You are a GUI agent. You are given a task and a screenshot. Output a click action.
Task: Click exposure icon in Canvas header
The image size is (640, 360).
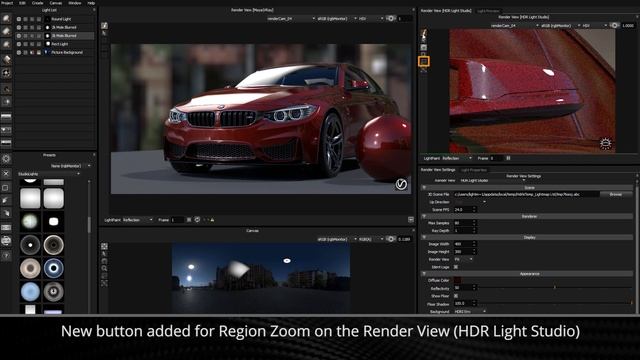click(x=391, y=239)
